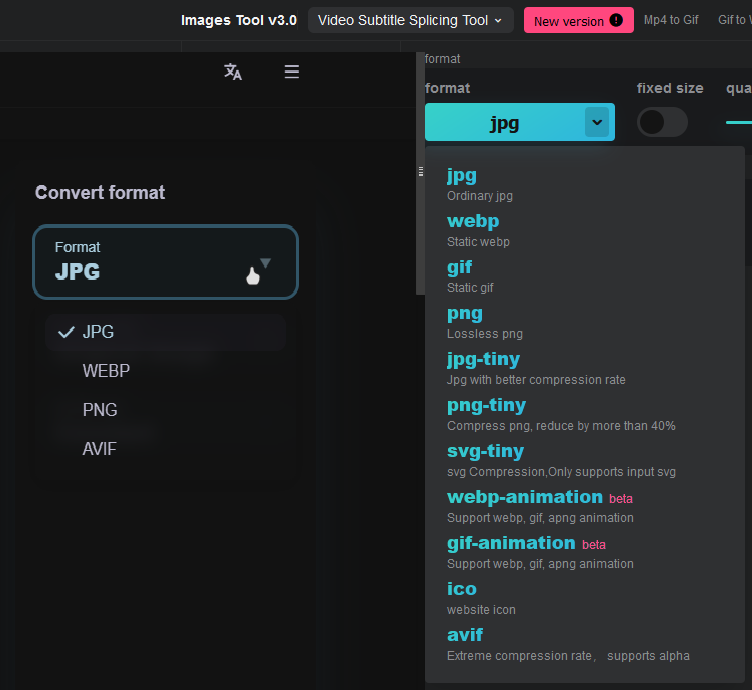The width and height of the screenshot is (752, 690).
Task: Click the vertical scrollbar beside the panel
Action: pos(420,174)
